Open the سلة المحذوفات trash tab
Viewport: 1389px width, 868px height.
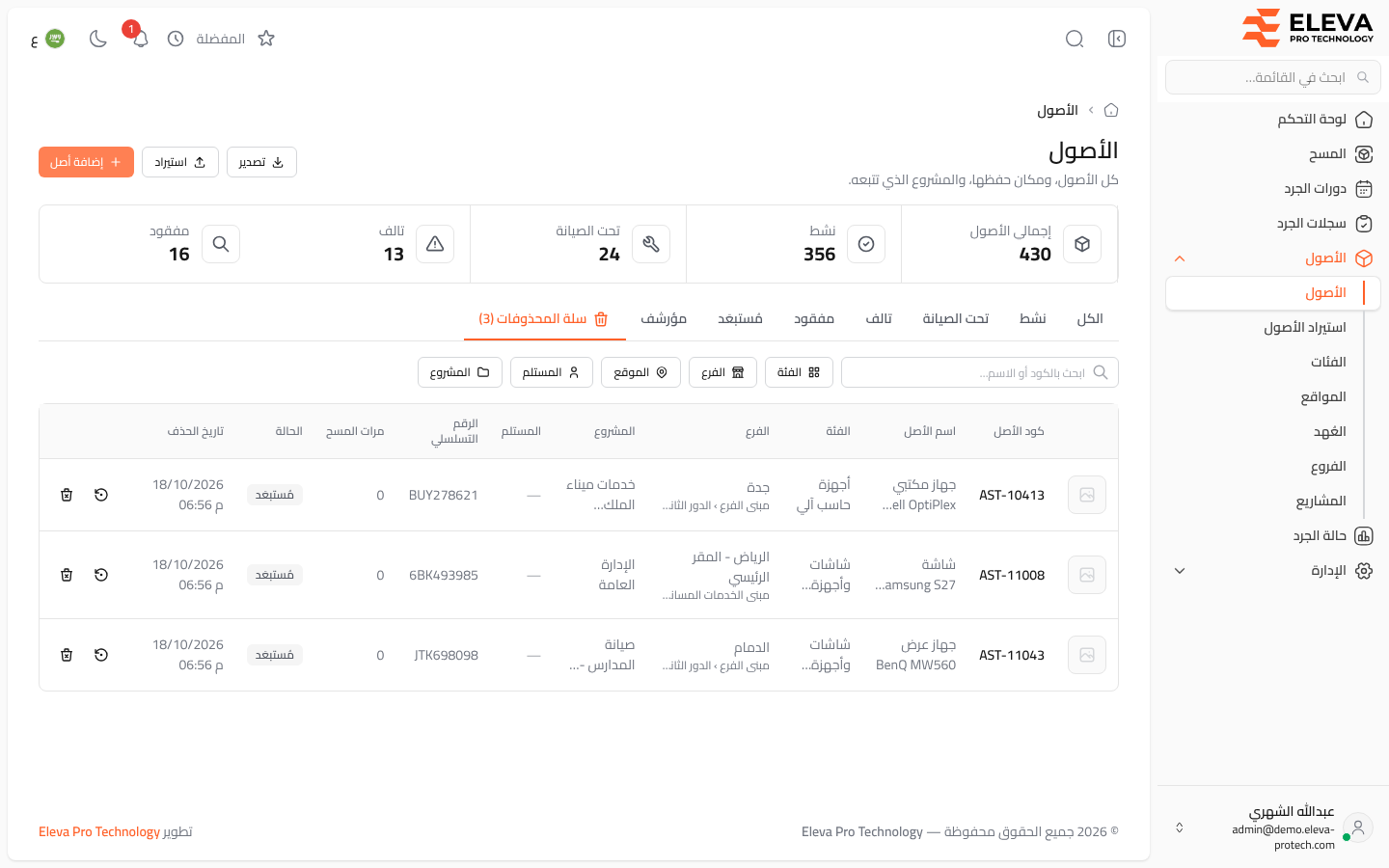click(x=545, y=318)
